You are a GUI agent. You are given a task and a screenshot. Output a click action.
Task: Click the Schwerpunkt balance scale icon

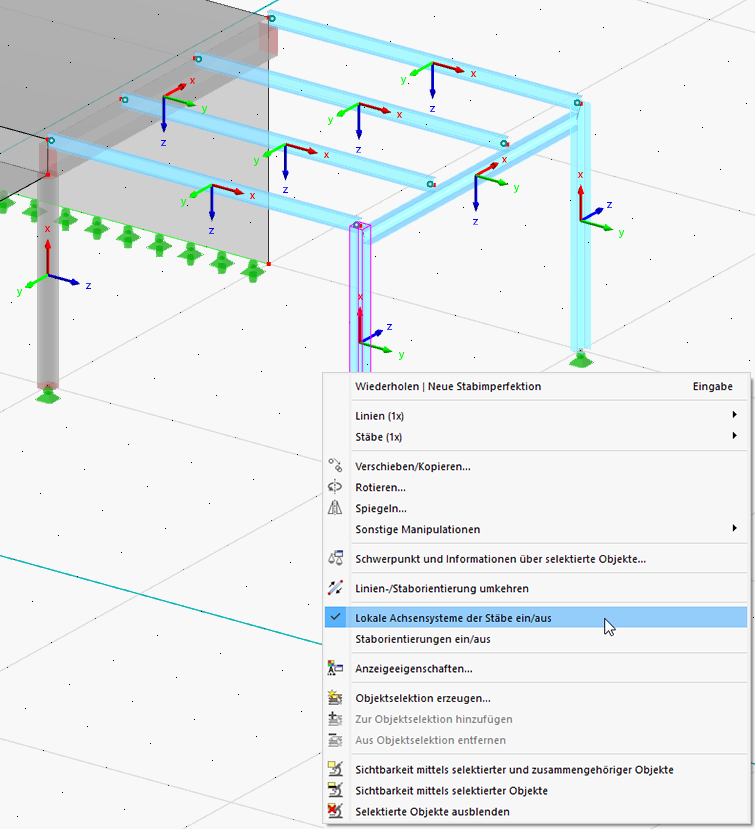(x=336, y=559)
